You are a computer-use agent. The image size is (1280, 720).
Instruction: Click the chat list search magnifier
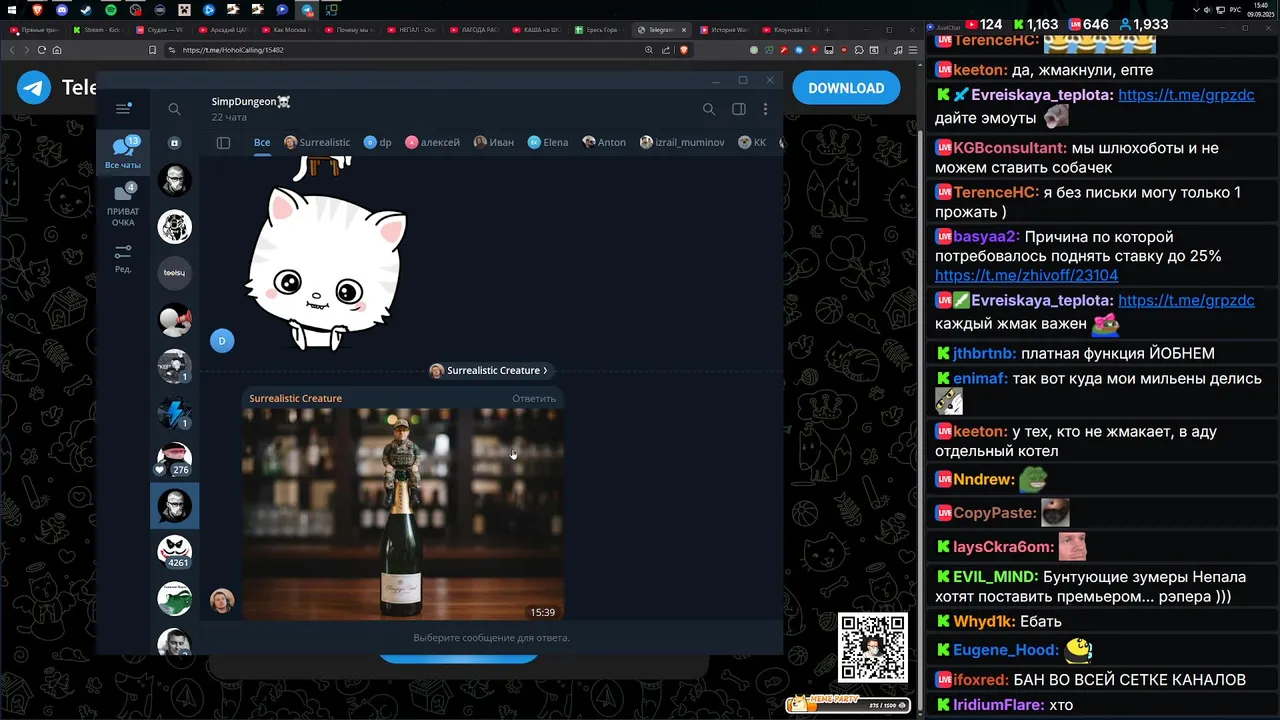pyautogui.click(x=174, y=109)
